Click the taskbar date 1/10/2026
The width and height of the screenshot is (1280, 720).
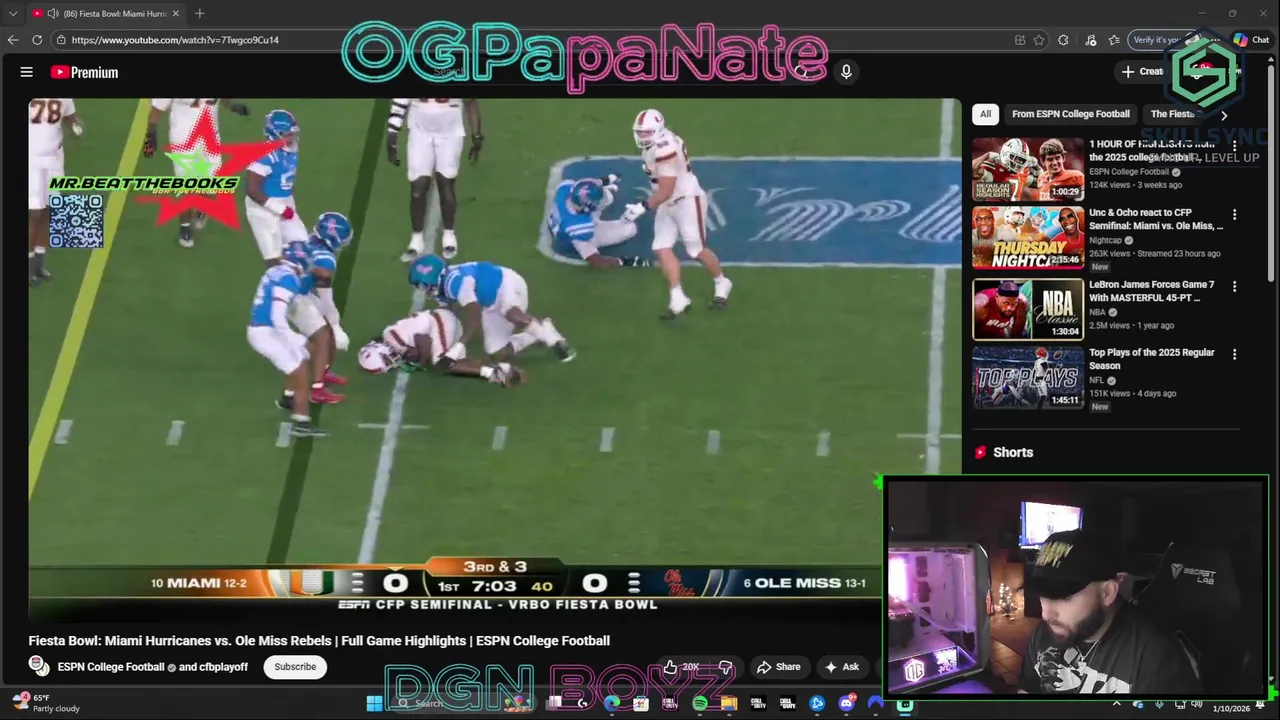[x=1231, y=708]
